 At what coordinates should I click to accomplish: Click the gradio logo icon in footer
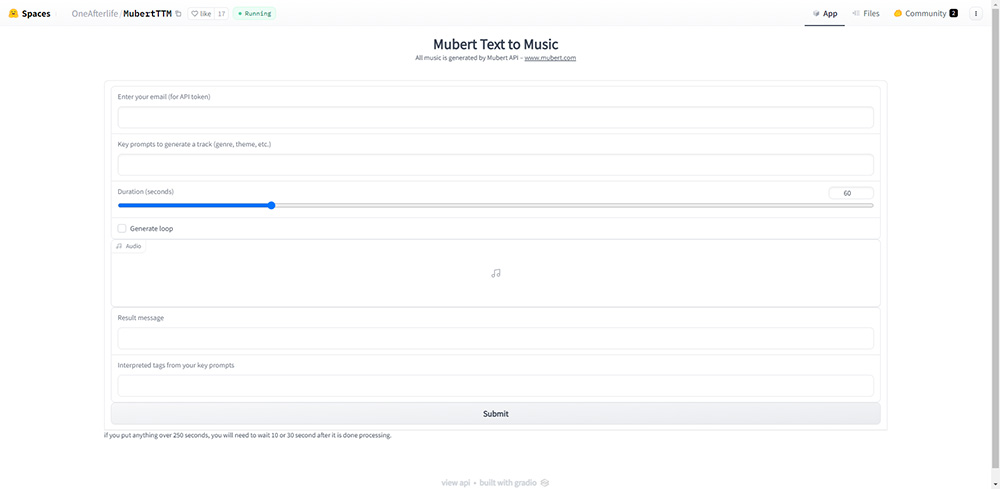point(545,483)
